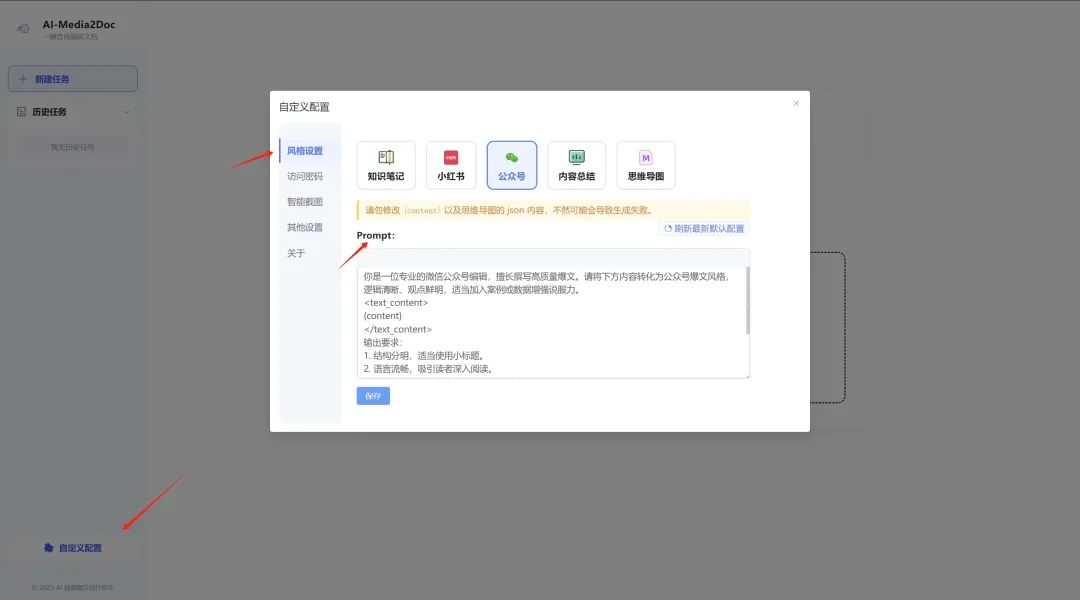Open 自定义配置 in the sidebar bottom
Image resolution: width=1080 pixels, height=600 pixels.
72,548
